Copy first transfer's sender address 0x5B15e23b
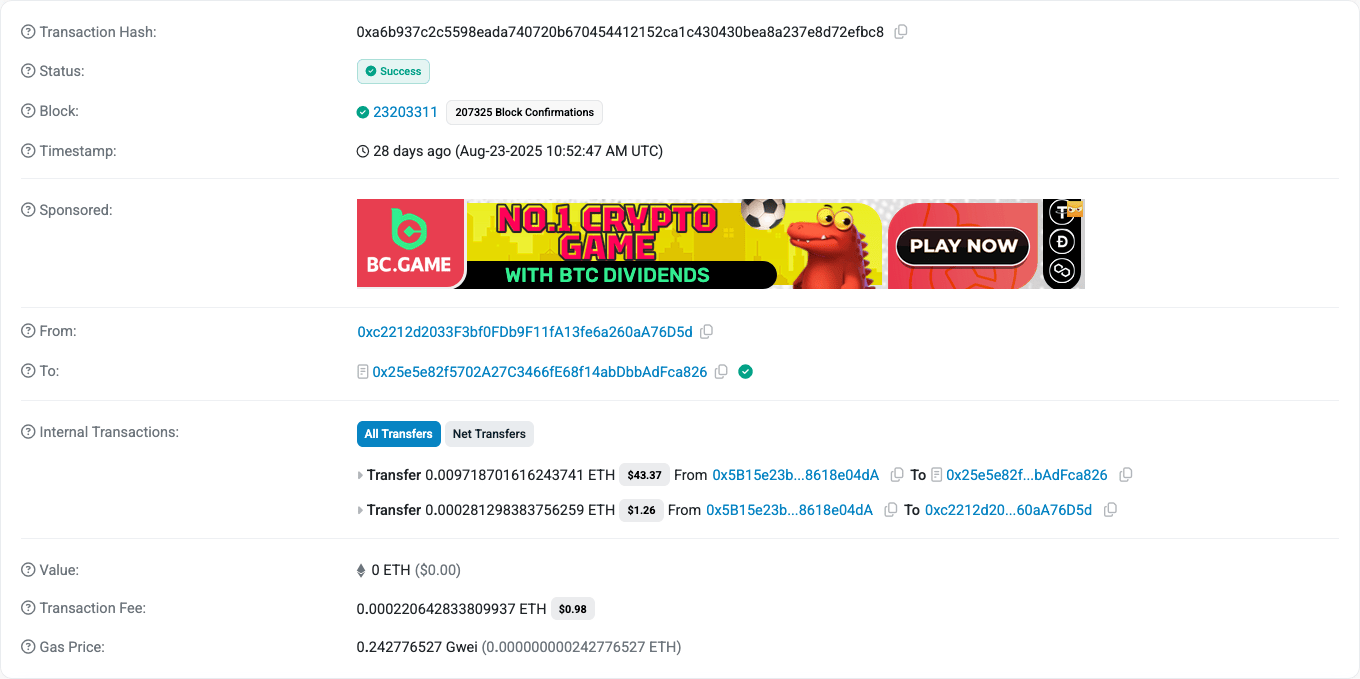 click(x=896, y=475)
